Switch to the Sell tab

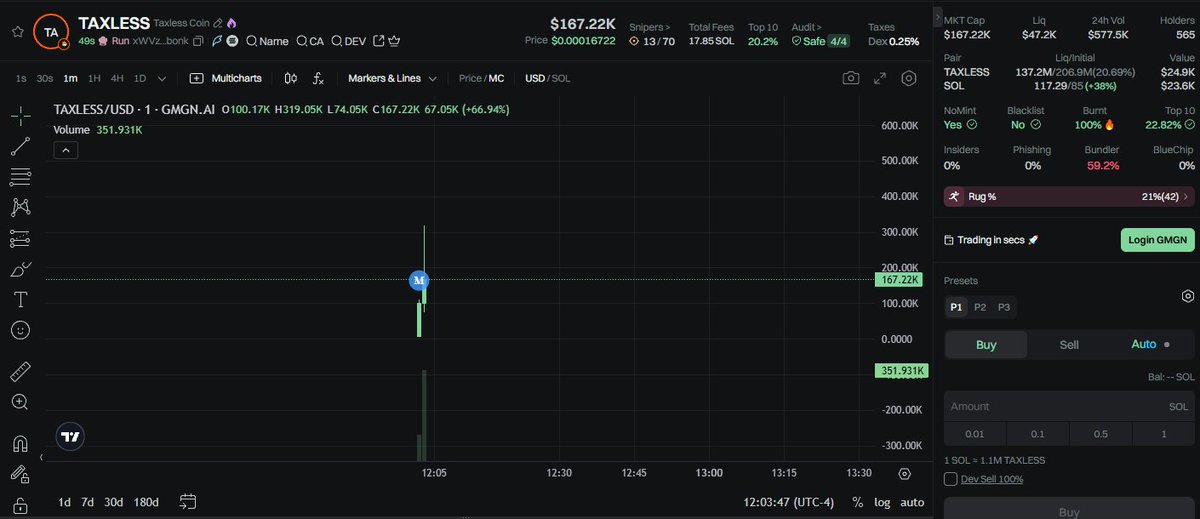pos(1069,344)
